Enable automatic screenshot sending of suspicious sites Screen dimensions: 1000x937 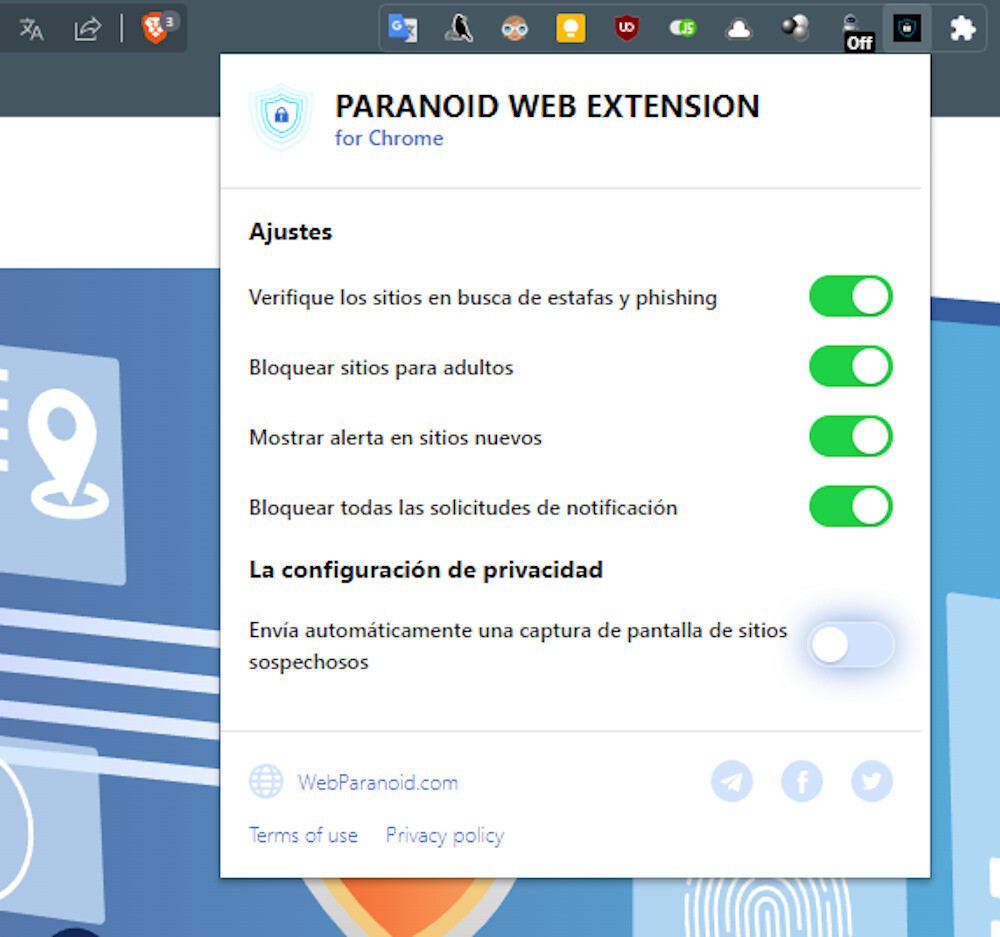click(851, 645)
